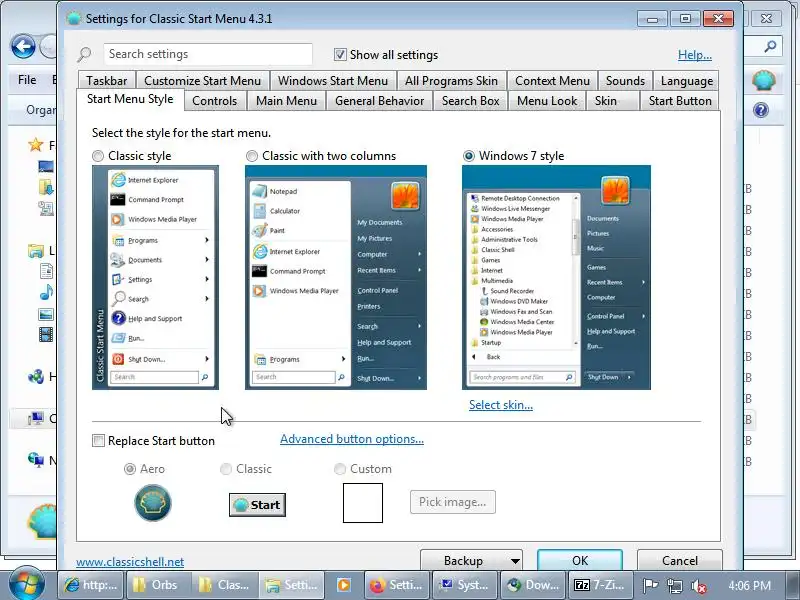Switch to the Setti... explorer taskbar item
The height and width of the screenshot is (600, 800).
coord(293,585)
